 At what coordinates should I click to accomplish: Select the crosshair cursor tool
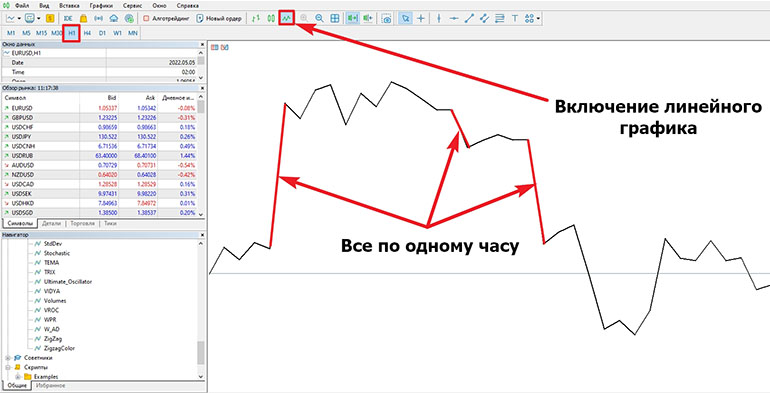(x=421, y=18)
